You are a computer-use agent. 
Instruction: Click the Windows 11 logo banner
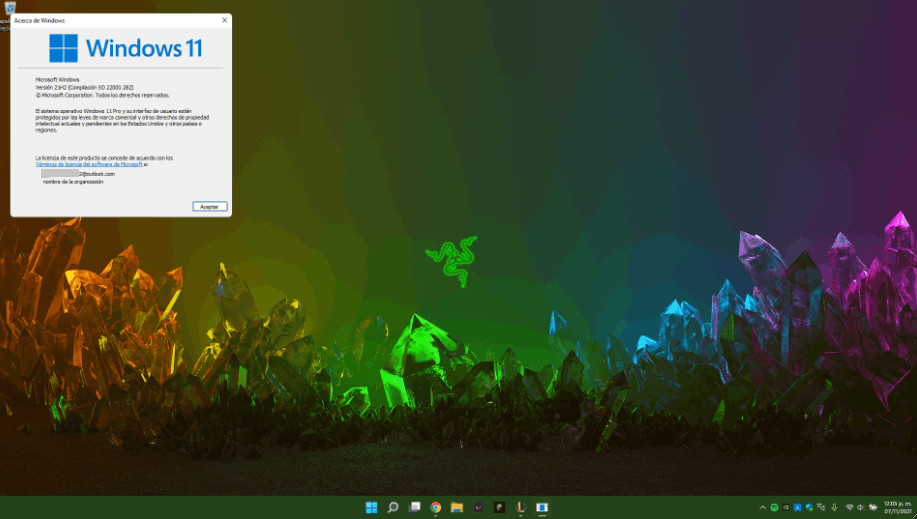(125, 48)
